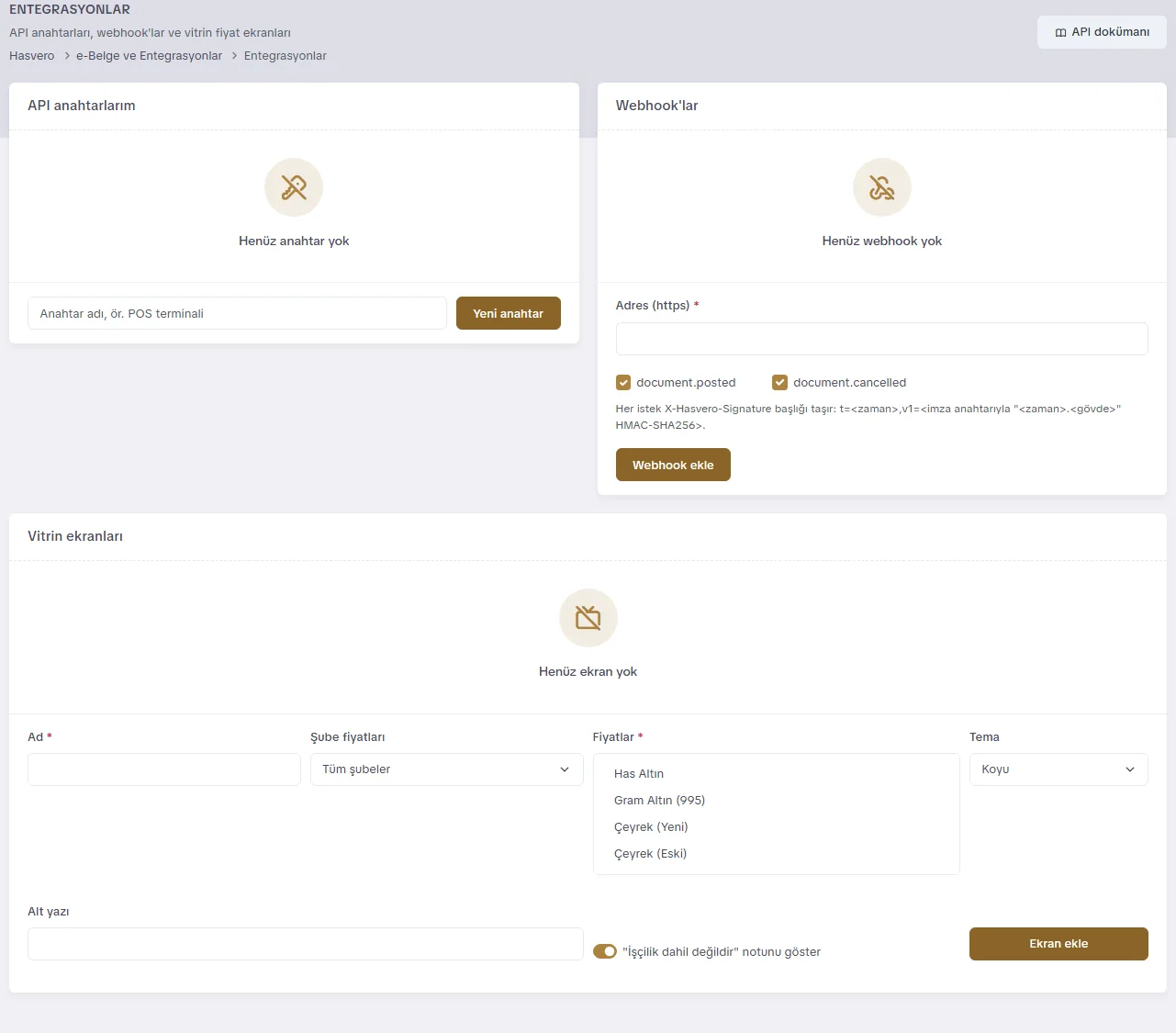Screen dimensions: 1176x1033
Task: Open the API dokümanı page
Action: point(1102,32)
